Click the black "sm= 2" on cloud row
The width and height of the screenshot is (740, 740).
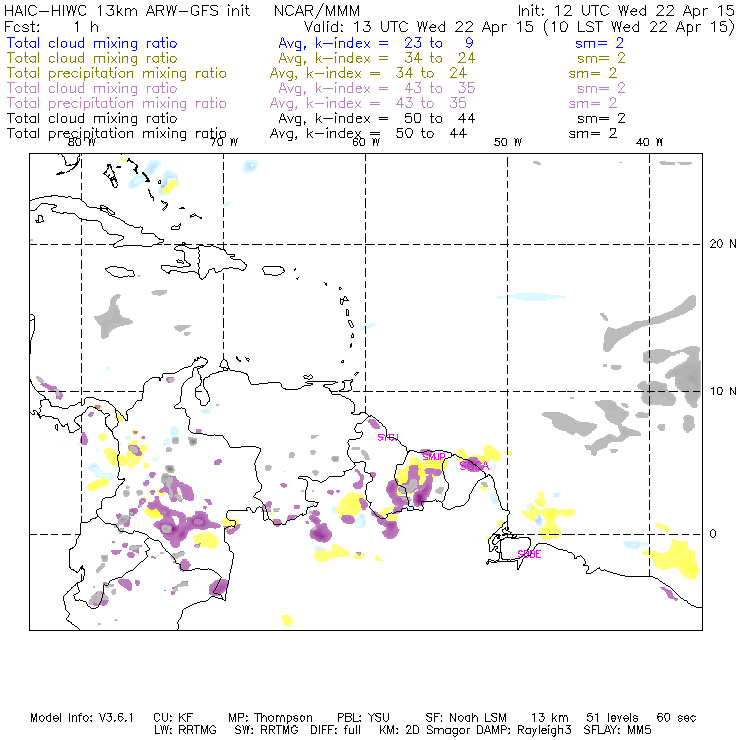tap(601, 118)
